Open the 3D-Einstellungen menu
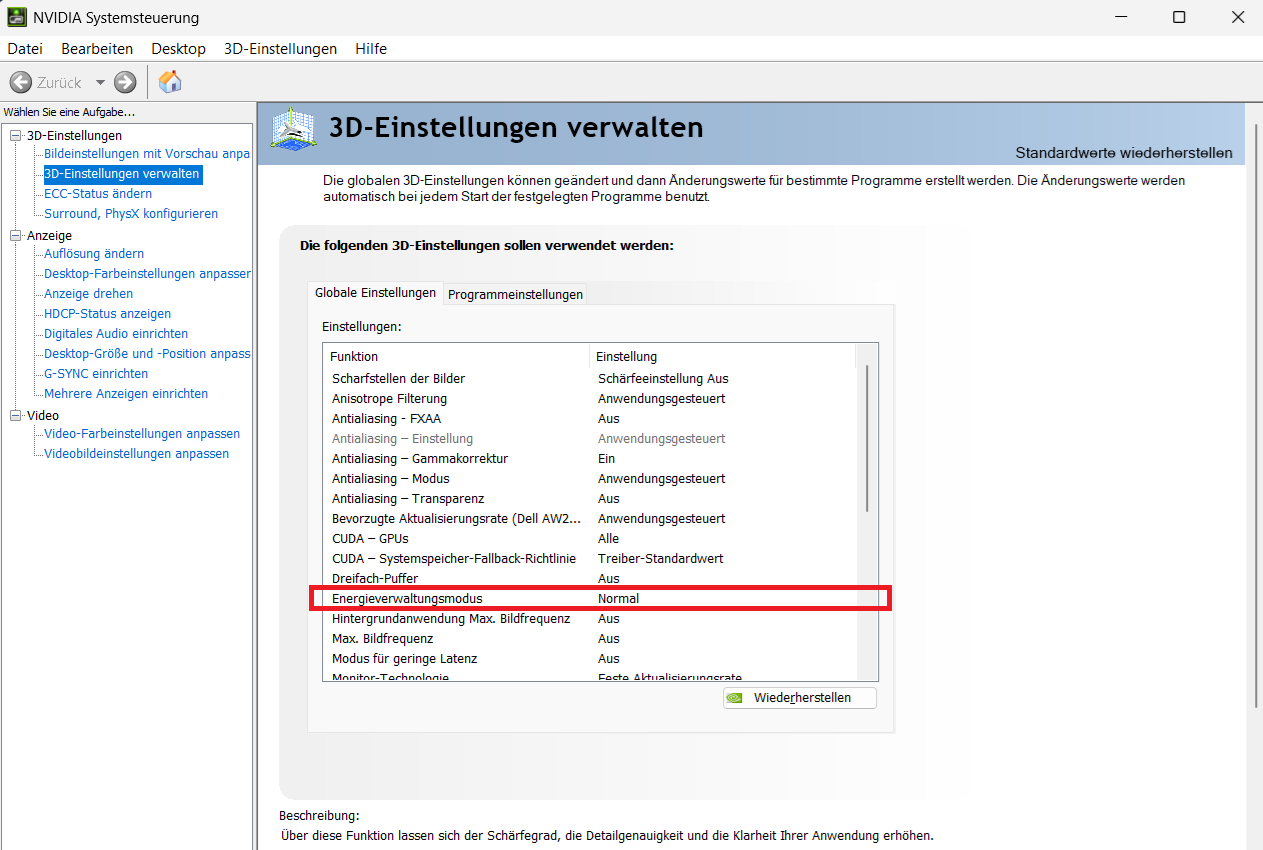 (x=280, y=48)
